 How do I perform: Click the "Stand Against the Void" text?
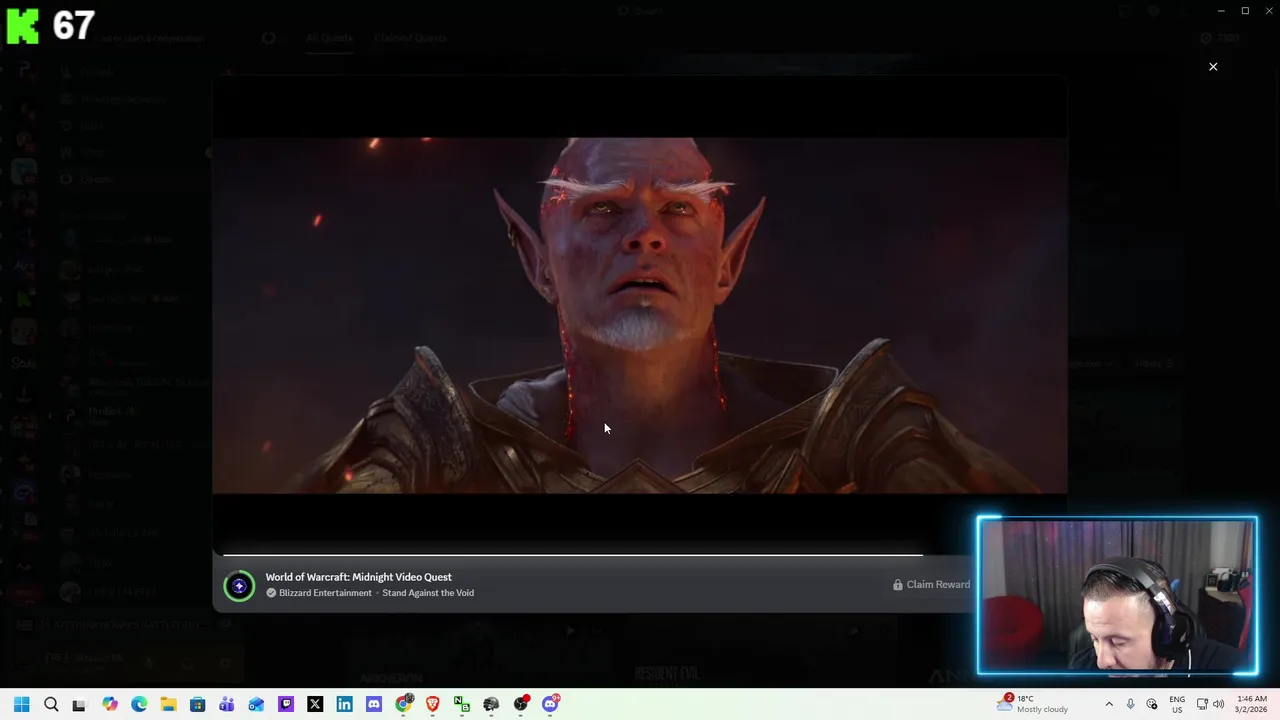pos(428,593)
